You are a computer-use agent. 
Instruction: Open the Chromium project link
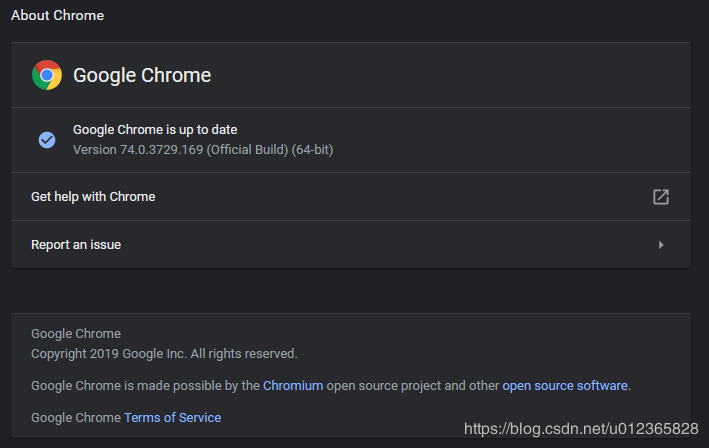pyautogui.click(x=292, y=385)
